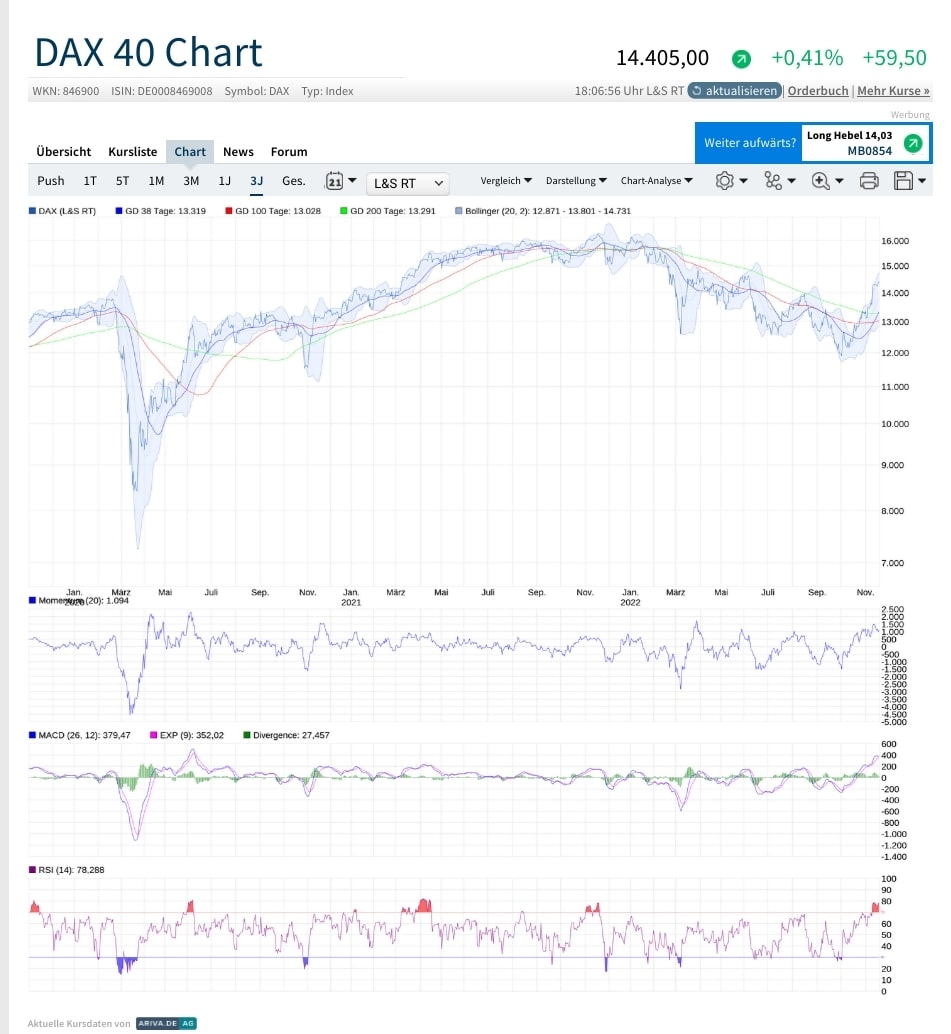Open the calendar date picker icon
Image resolution: width=951 pixels, height=1034 pixels.
point(334,181)
